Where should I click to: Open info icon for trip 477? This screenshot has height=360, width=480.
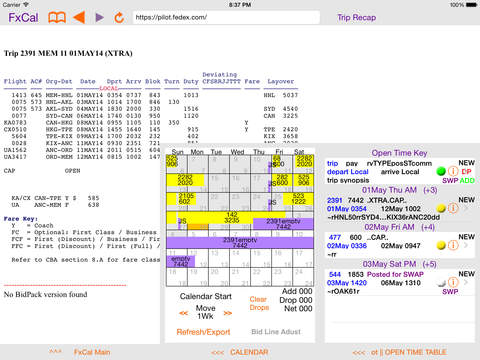click(453, 245)
